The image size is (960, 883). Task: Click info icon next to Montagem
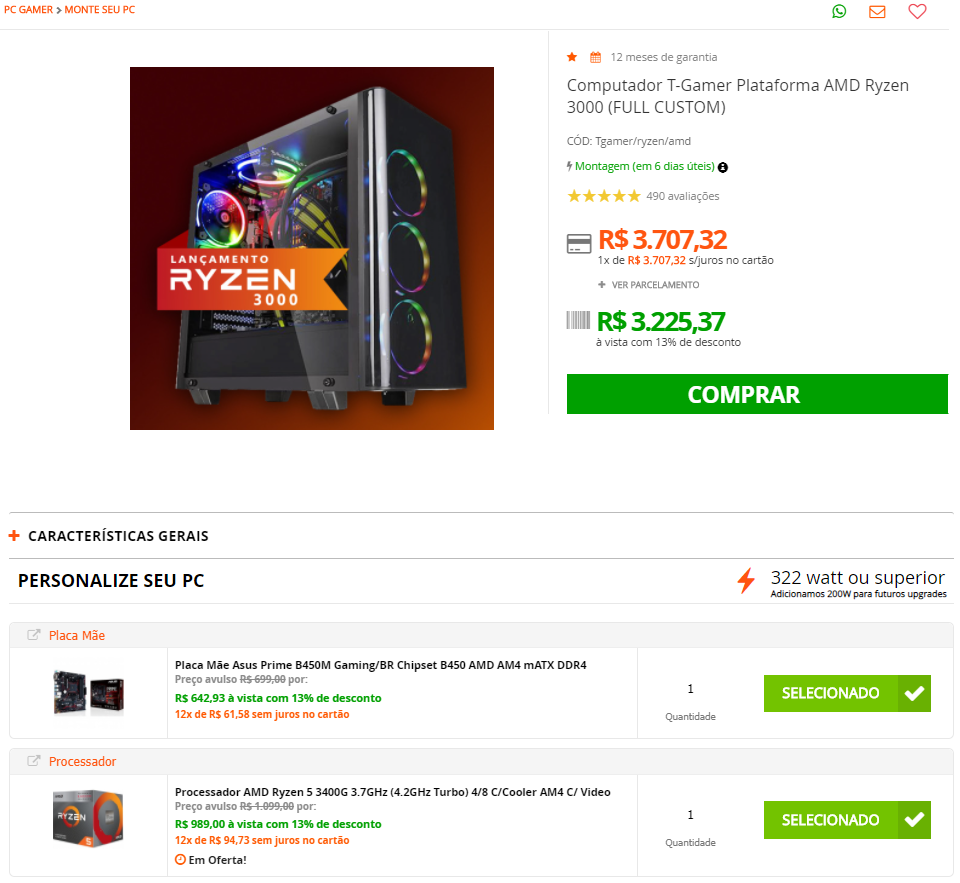[x=722, y=167]
